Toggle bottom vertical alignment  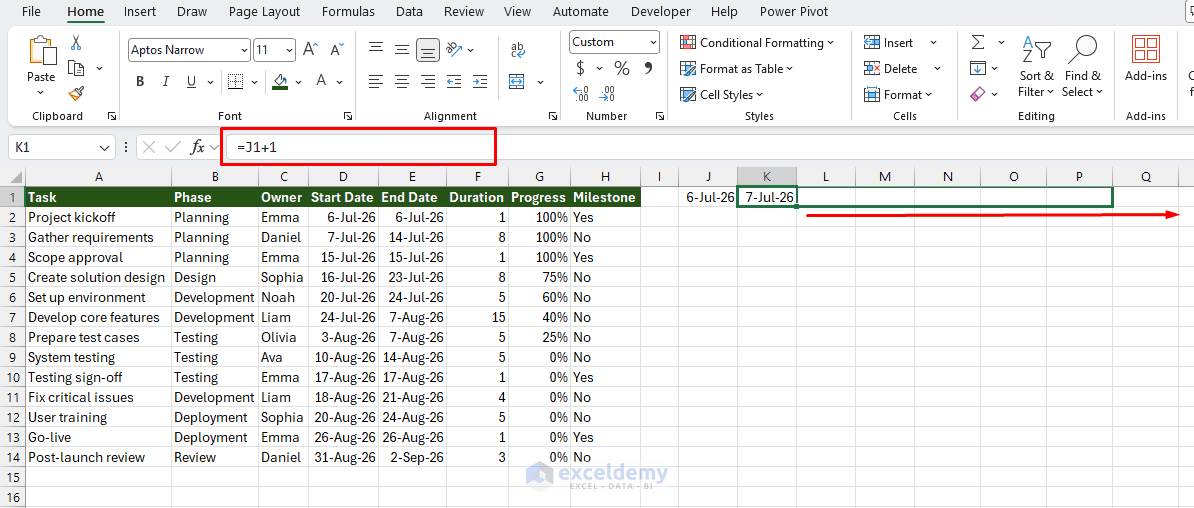pos(429,50)
